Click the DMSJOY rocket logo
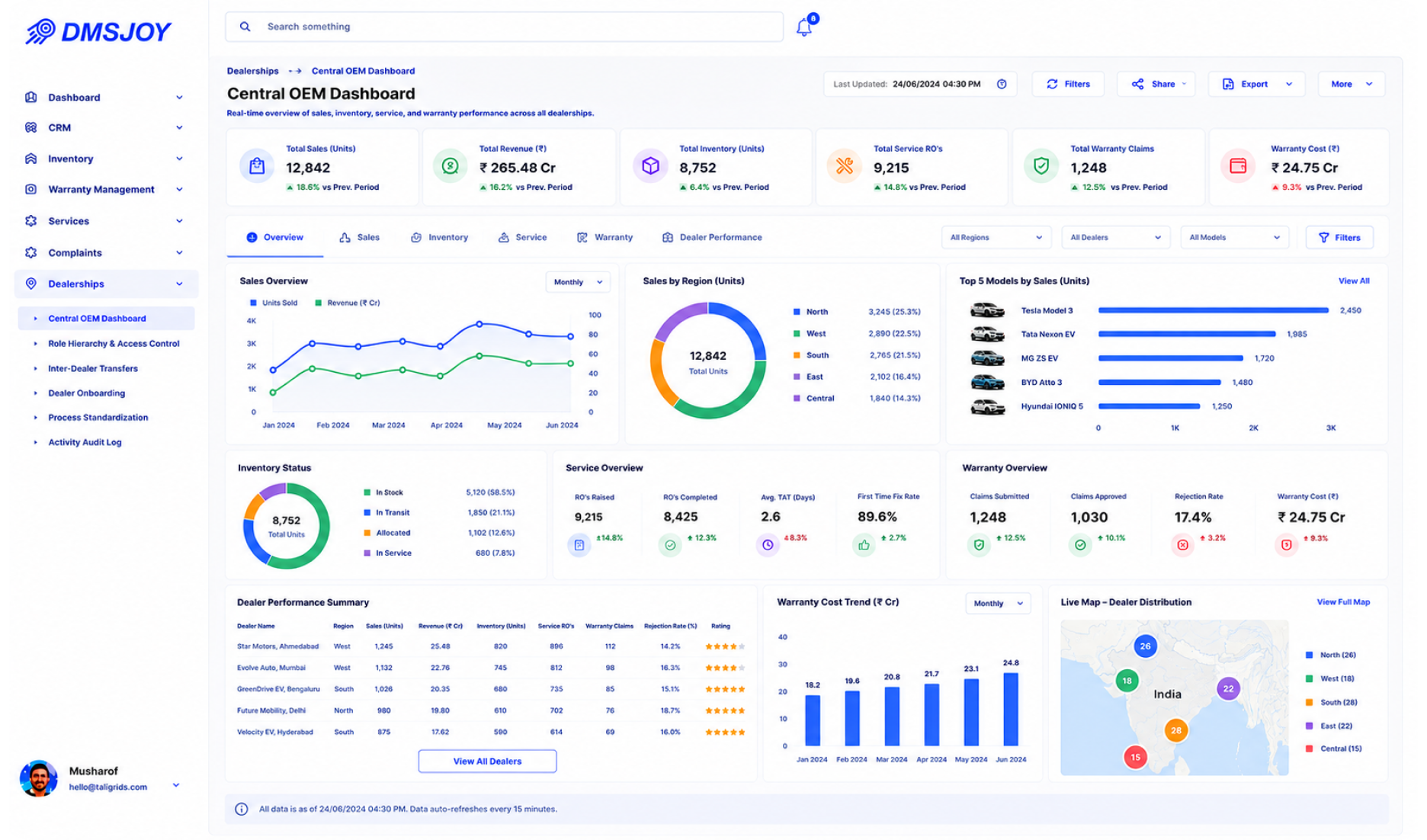 [41, 31]
